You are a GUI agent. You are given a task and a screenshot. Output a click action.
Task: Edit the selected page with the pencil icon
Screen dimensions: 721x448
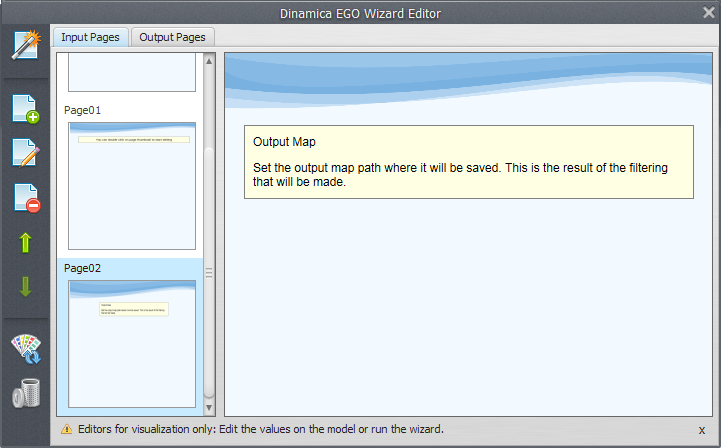point(26,153)
